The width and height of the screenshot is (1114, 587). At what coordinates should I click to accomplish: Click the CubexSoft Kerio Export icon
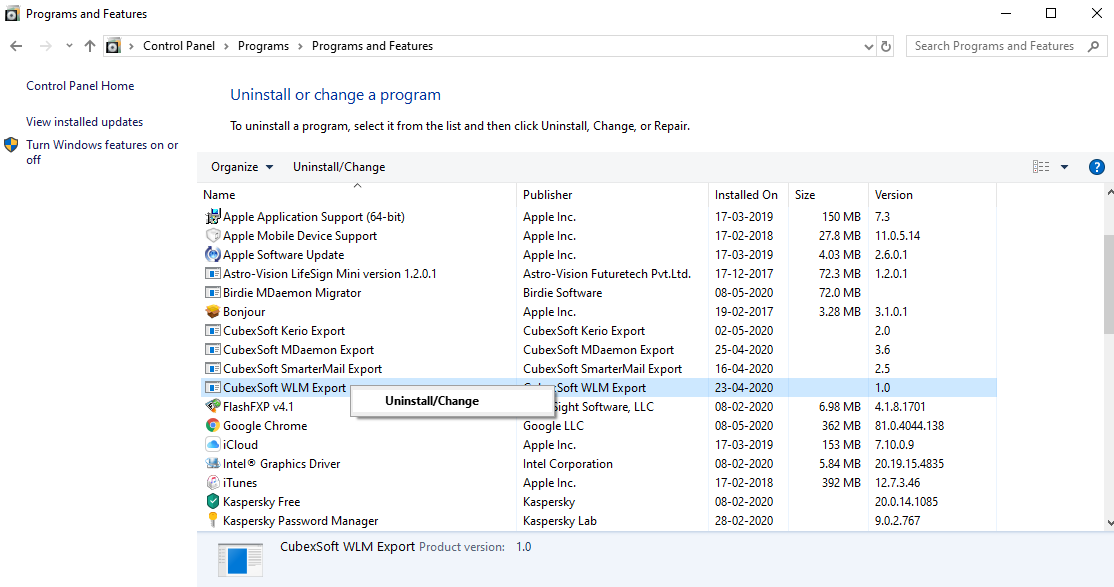212,330
